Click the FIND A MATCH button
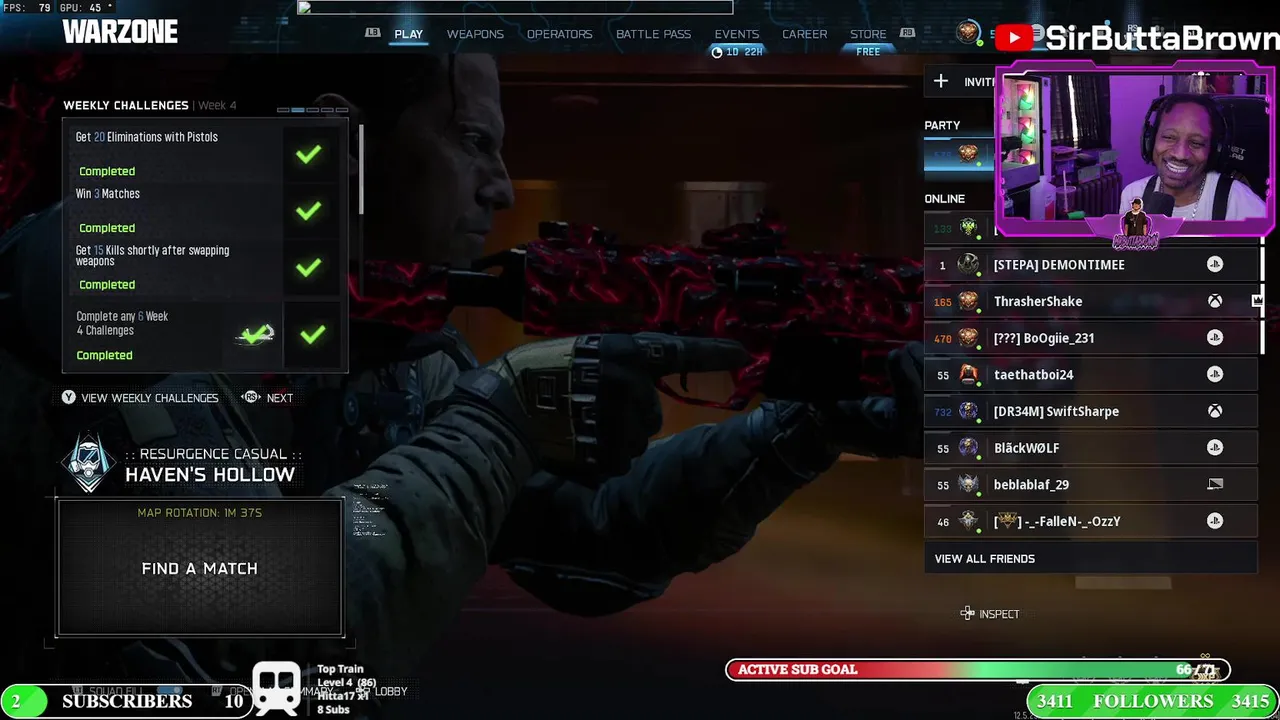Screen dimensions: 1280x720 (200, 568)
